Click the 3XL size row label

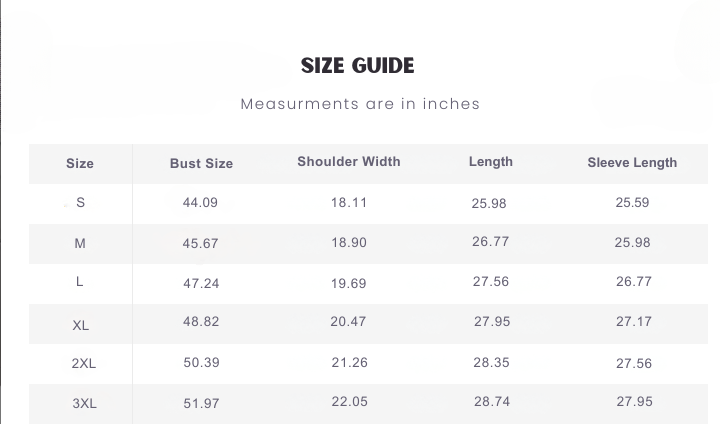[84, 404]
